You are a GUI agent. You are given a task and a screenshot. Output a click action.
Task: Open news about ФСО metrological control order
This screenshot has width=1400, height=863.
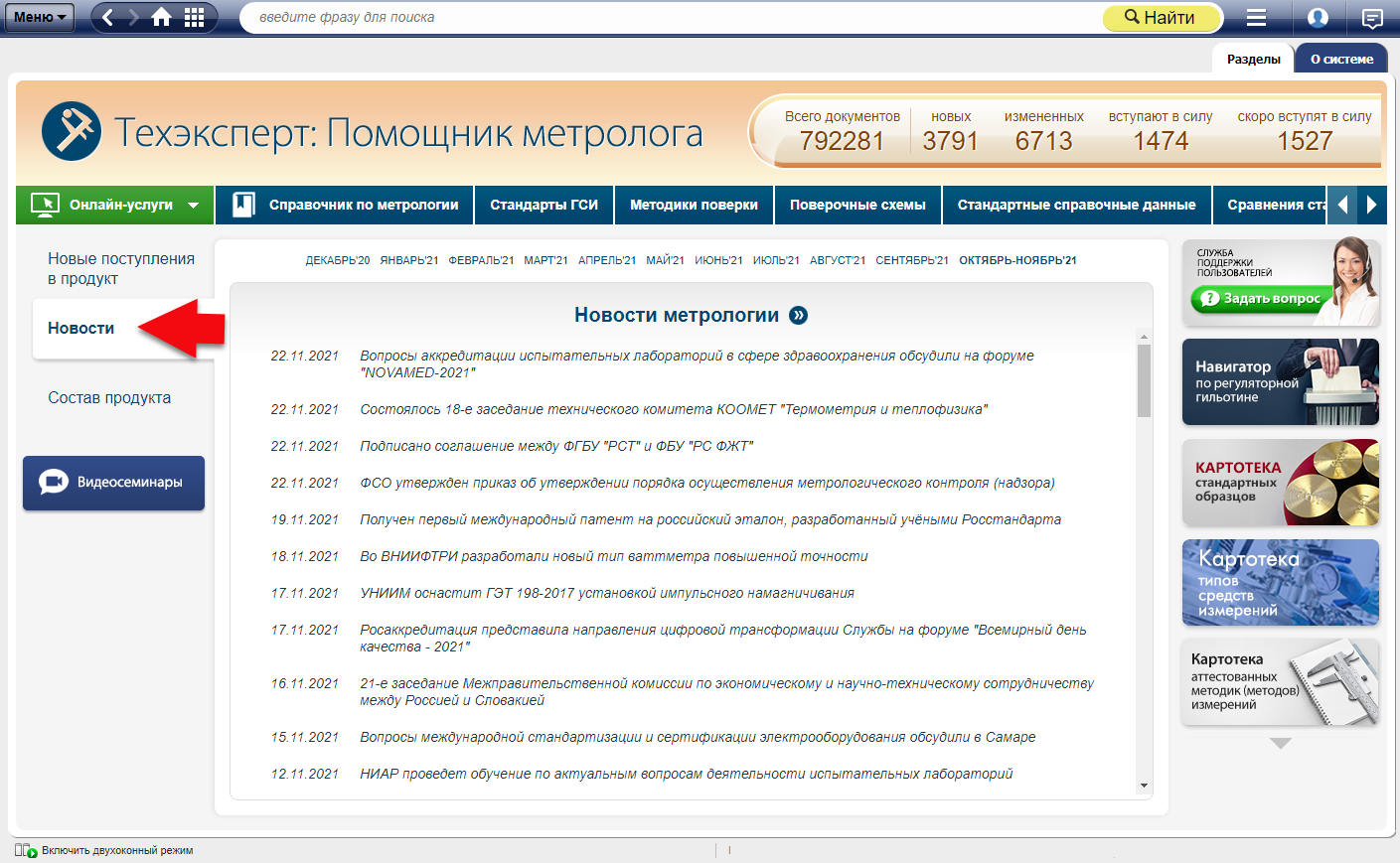click(x=707, y=483)
